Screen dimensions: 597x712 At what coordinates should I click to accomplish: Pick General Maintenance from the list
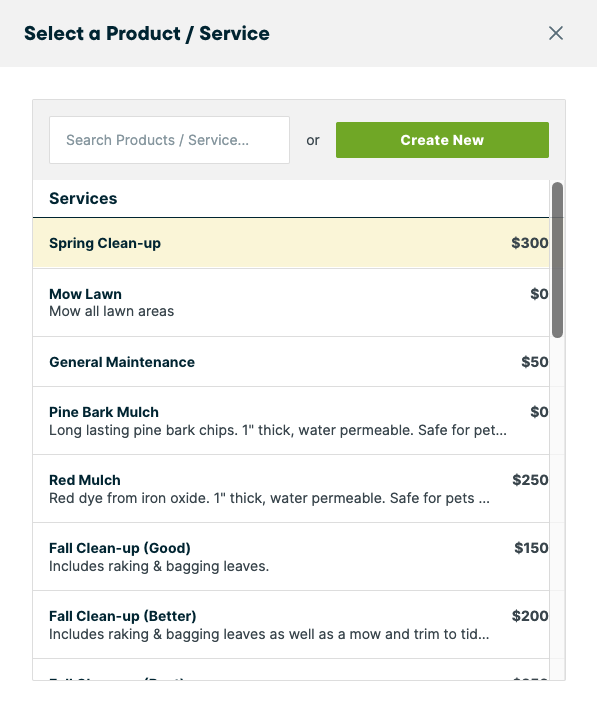[291, 362]
